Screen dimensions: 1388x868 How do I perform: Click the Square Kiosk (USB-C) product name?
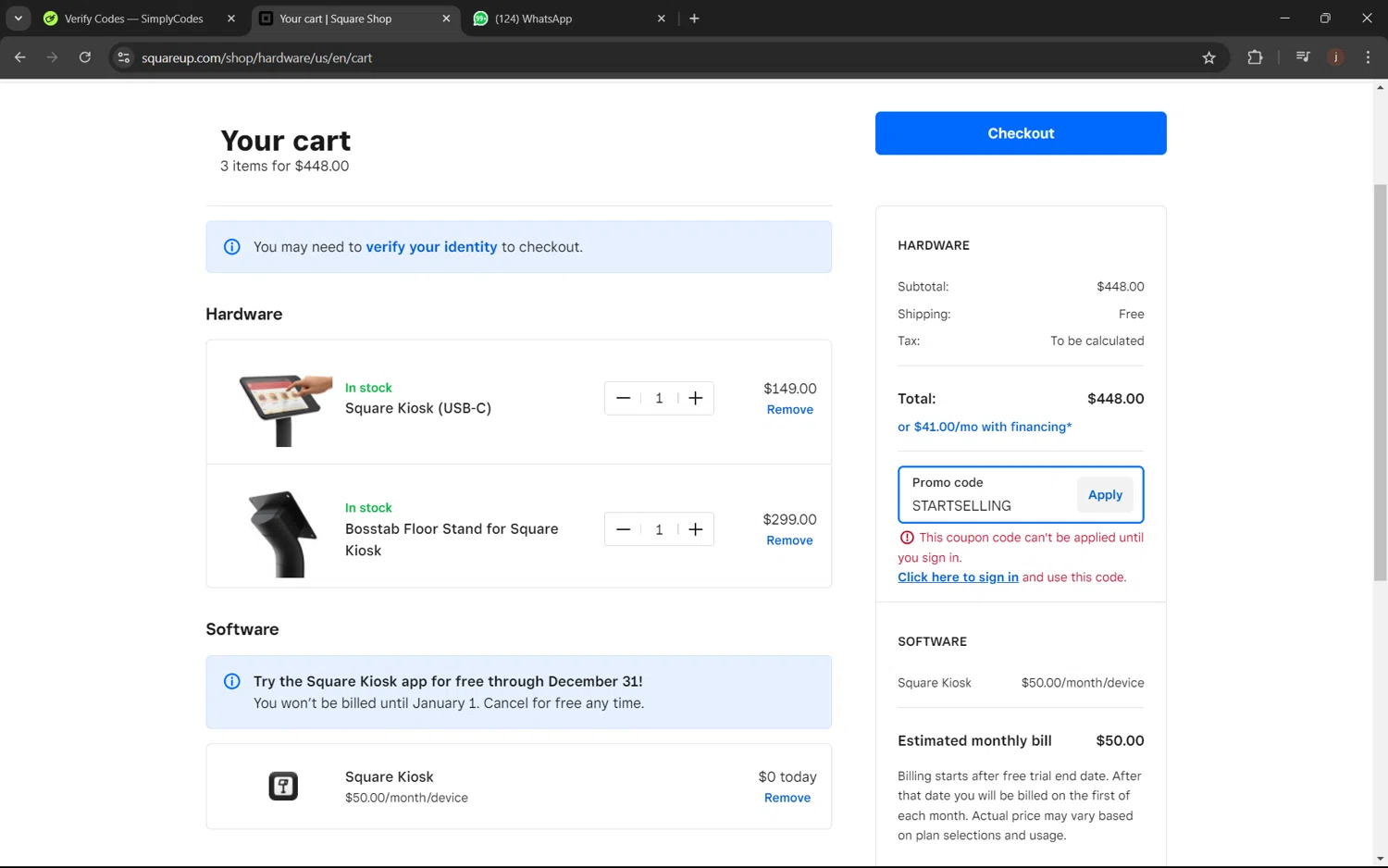coord(418,408)
